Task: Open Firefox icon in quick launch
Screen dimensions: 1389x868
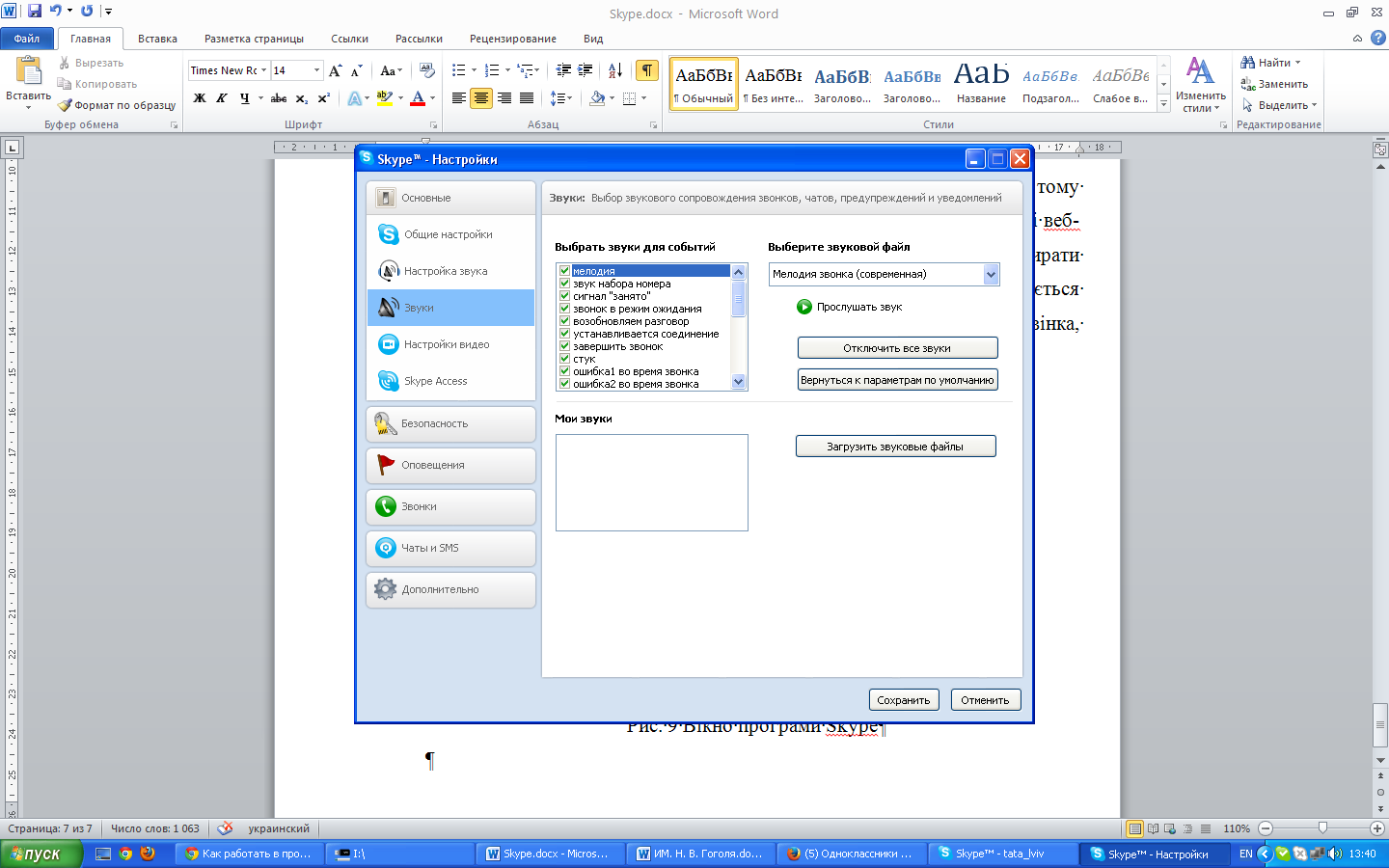Action: pos(148,854)
